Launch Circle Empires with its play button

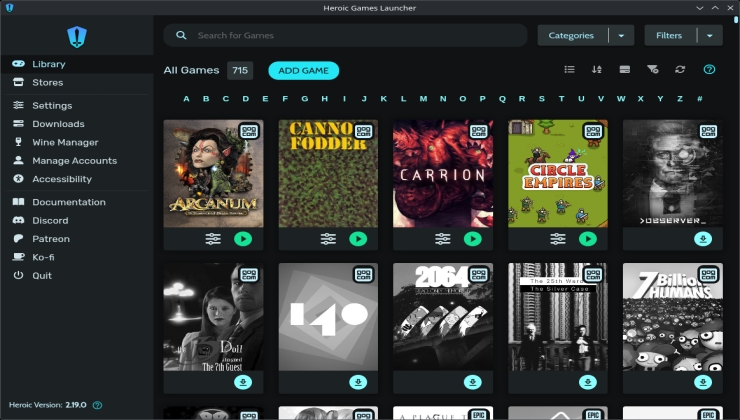click(588, 239)
